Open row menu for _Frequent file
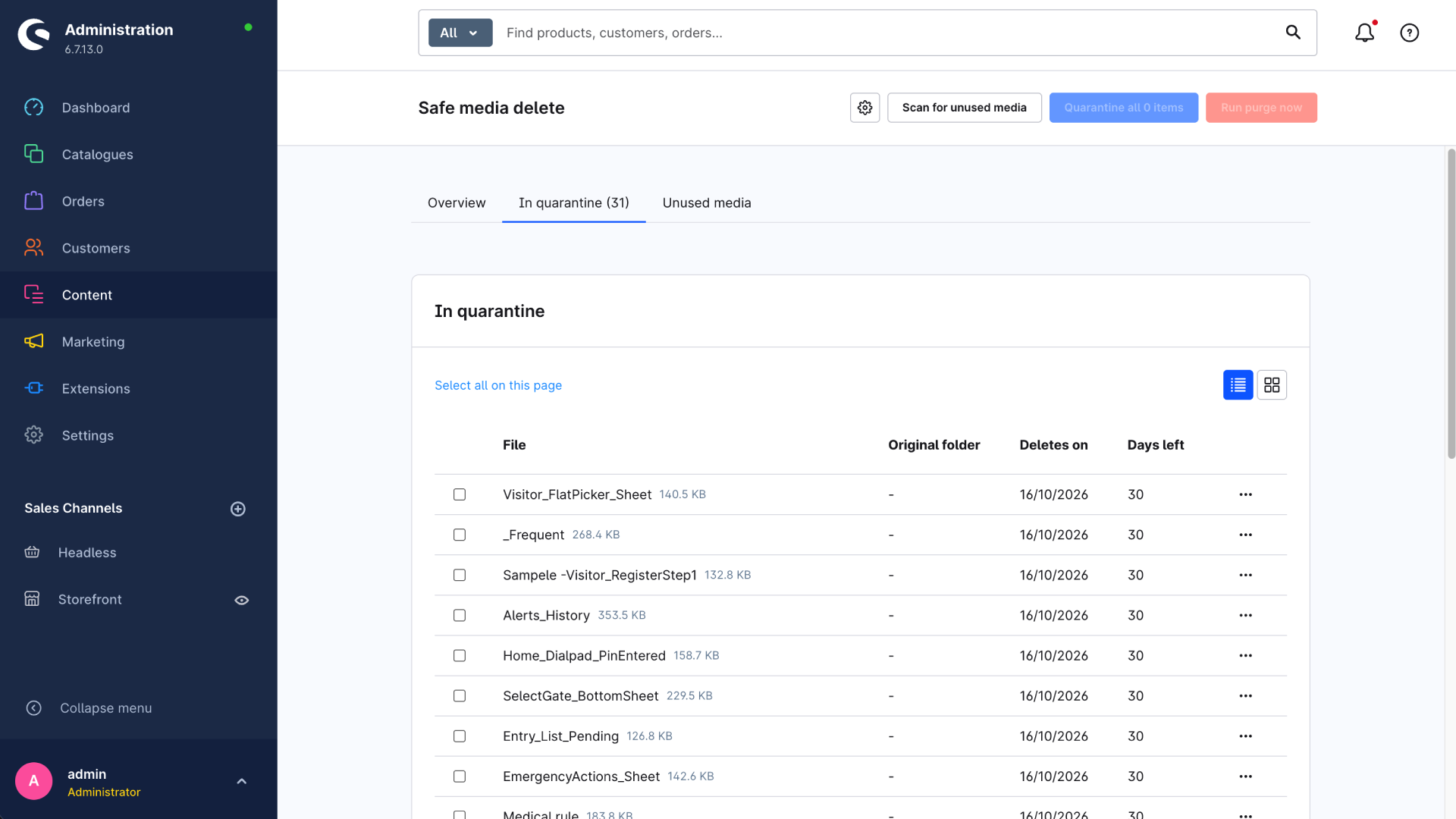The image size is (1456, 819). 1245,535
